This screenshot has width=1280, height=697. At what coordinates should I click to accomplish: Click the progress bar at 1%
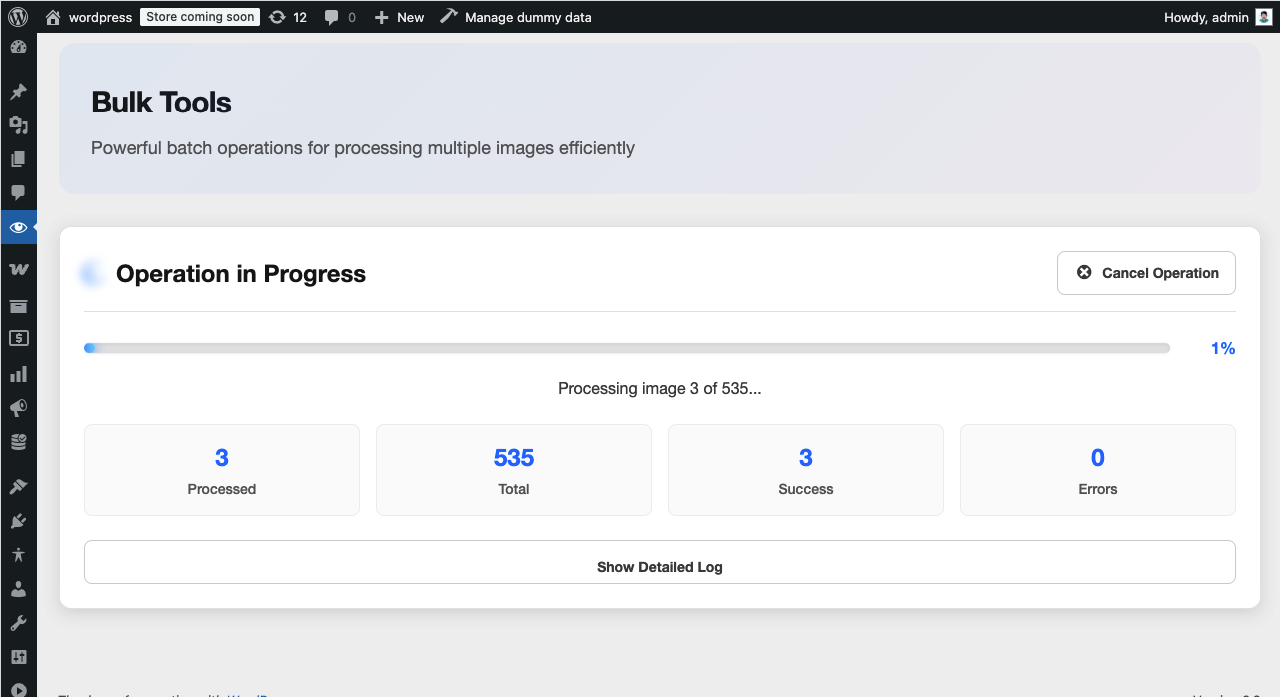point(627,347)
